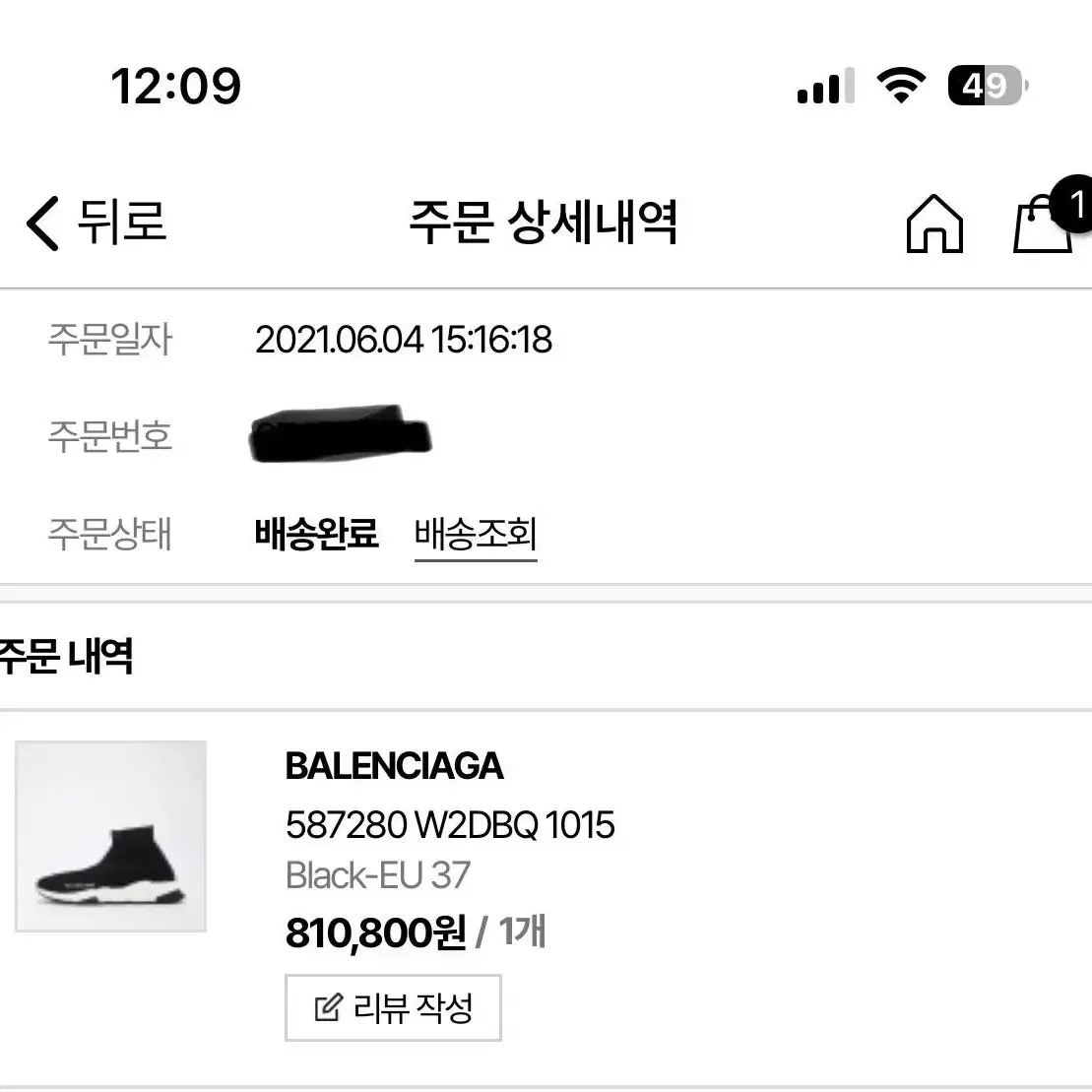The height and width of the screenshot is (1092, 1092).
Task: Tap the cart badge showing 1
Action: click(x=1073, y=204)
